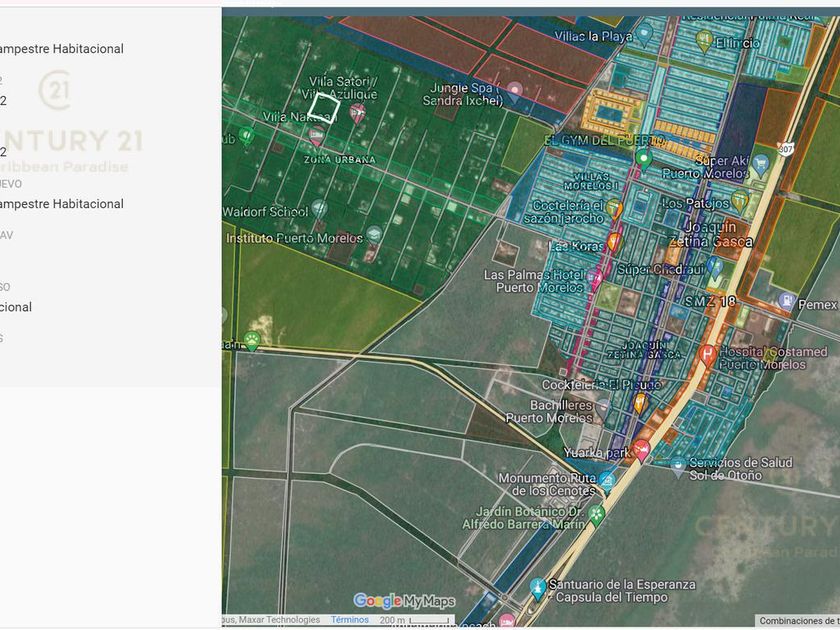Click the green paw print marker
The height and width of the screenshot is (630, 840).
pyautogui.click(x=252, y=340)
